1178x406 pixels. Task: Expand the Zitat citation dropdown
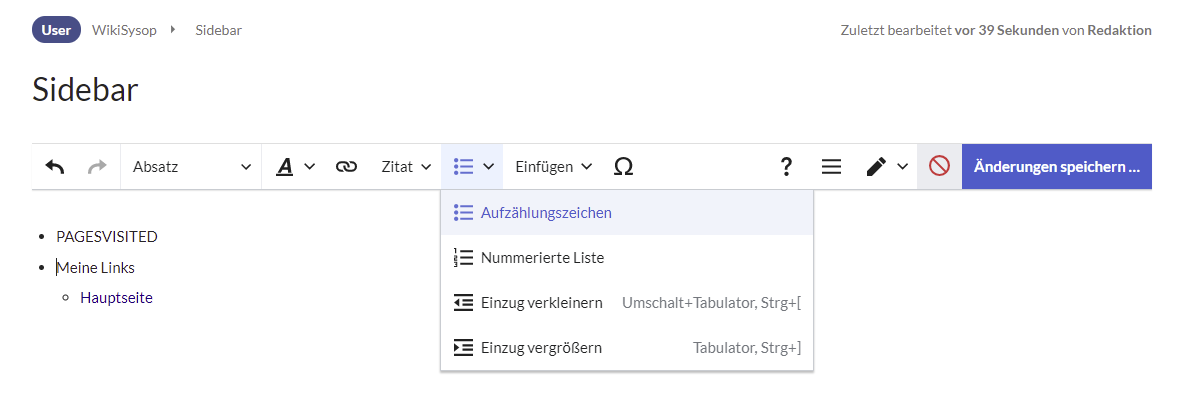coord(406,167)
